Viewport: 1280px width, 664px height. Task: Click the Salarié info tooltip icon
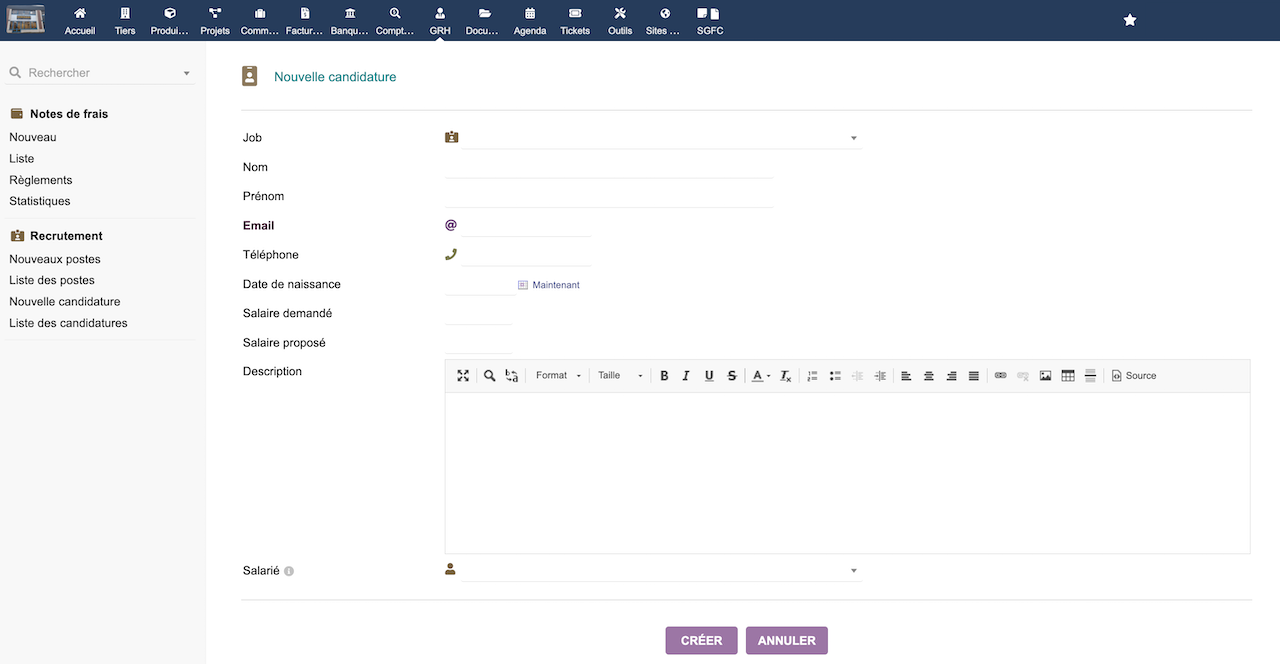289,572
